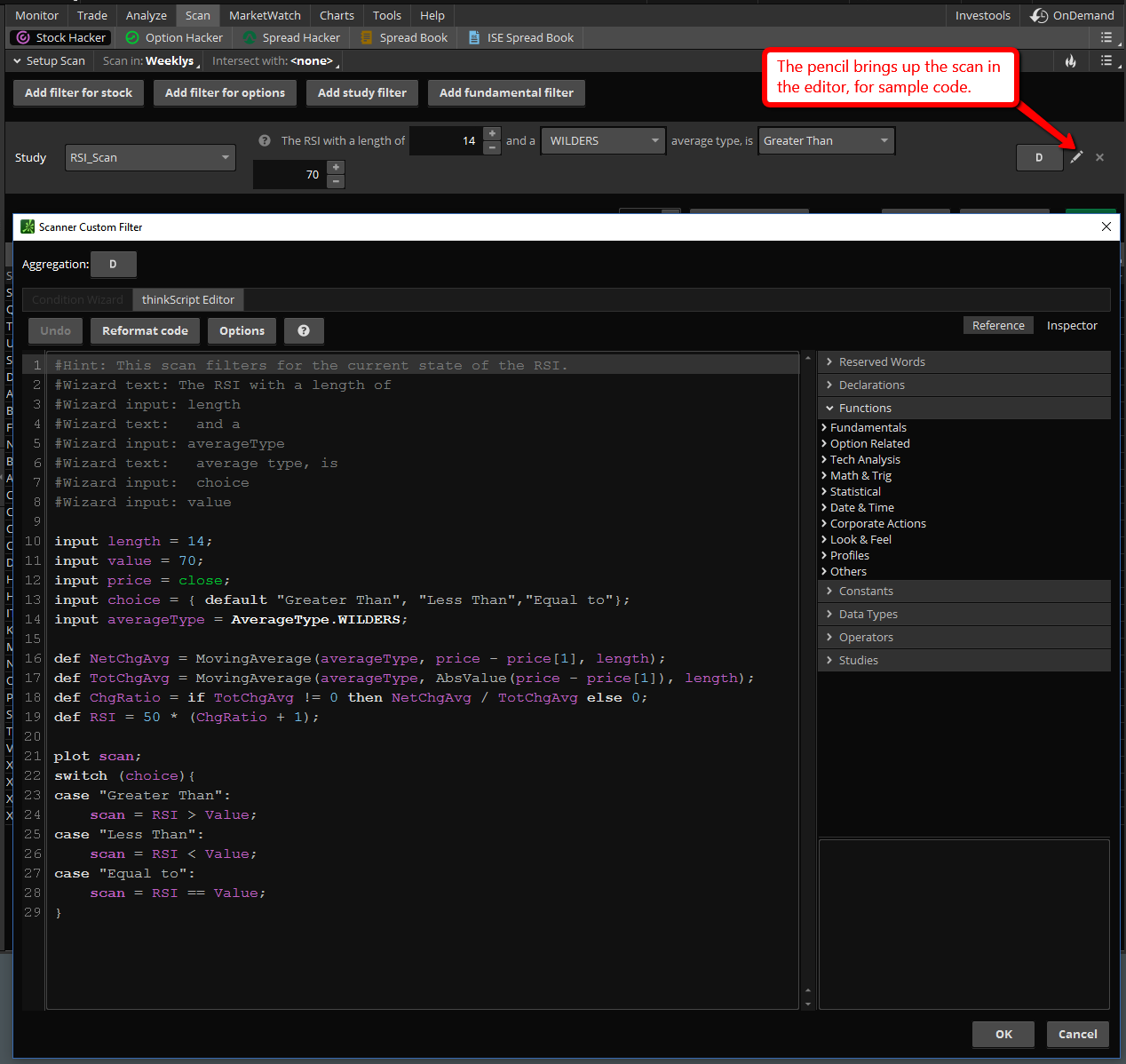The width and height of the screenshot is (1126, 1064).
Task: Click the flame icon in the Setup Scan bar
Action: [x=1070, y=60]
